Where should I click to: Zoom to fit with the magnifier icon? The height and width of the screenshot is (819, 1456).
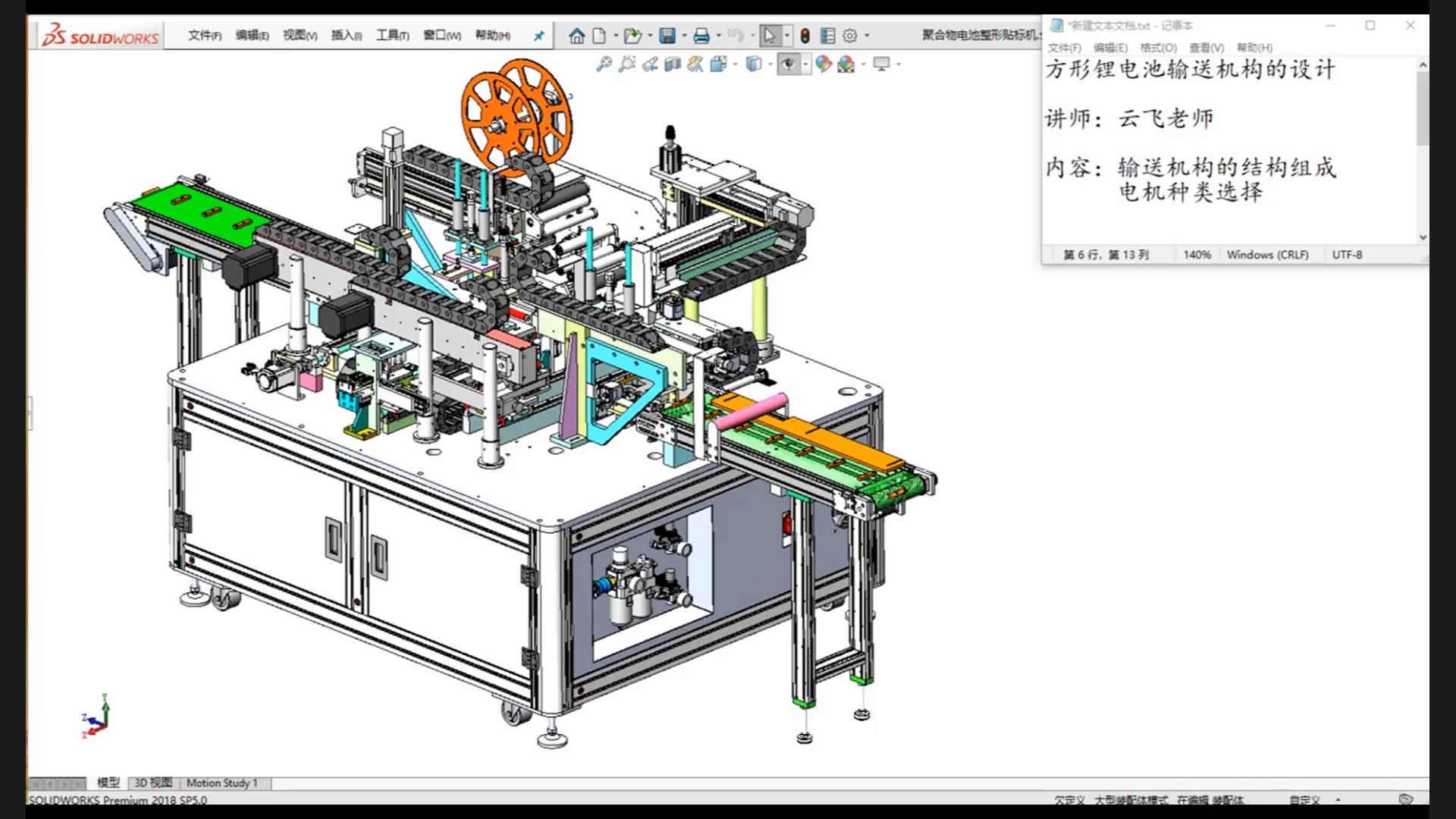(x=604, y=64)
